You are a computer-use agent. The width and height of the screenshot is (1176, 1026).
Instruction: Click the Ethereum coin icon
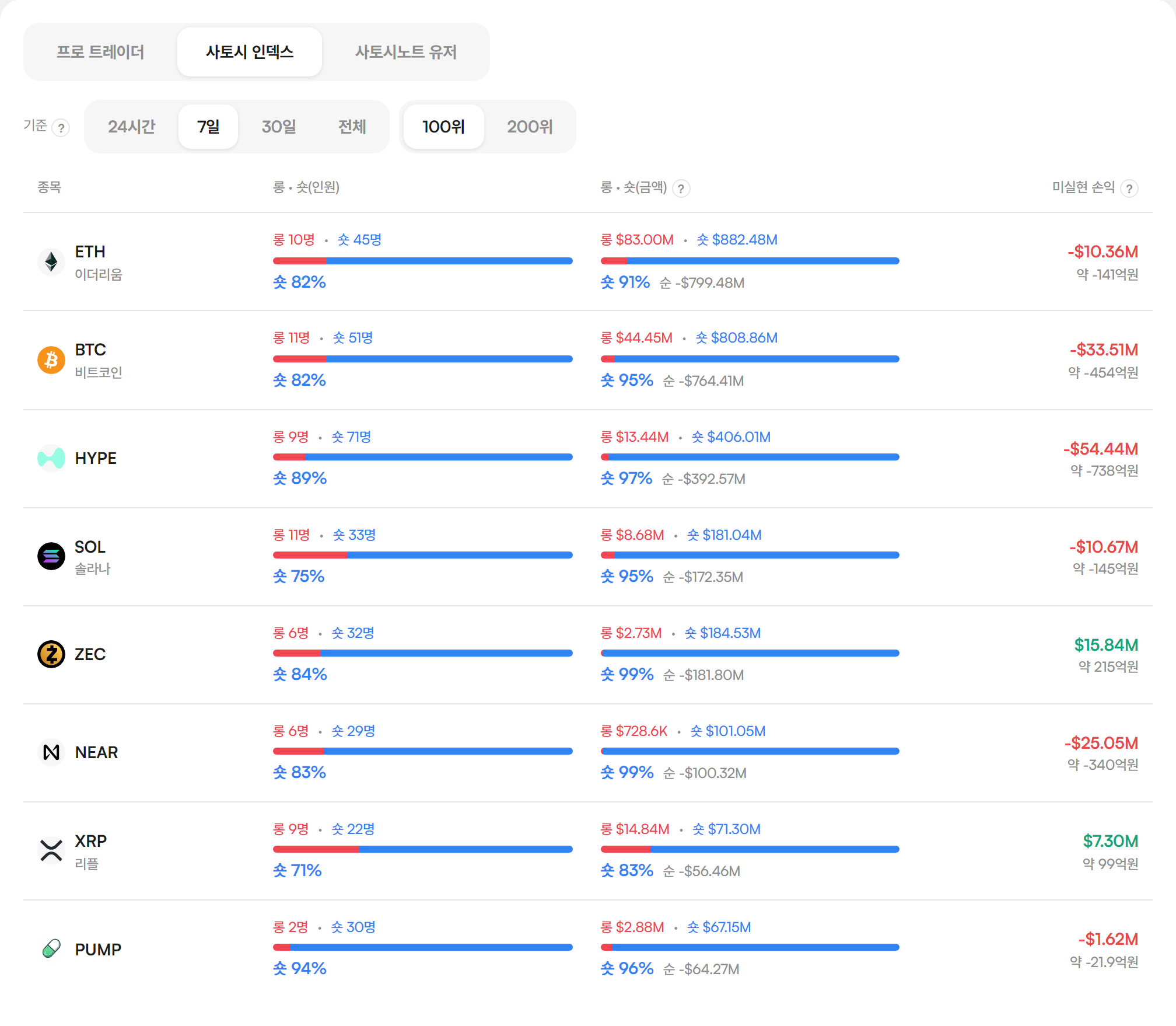tap(51, 261)
